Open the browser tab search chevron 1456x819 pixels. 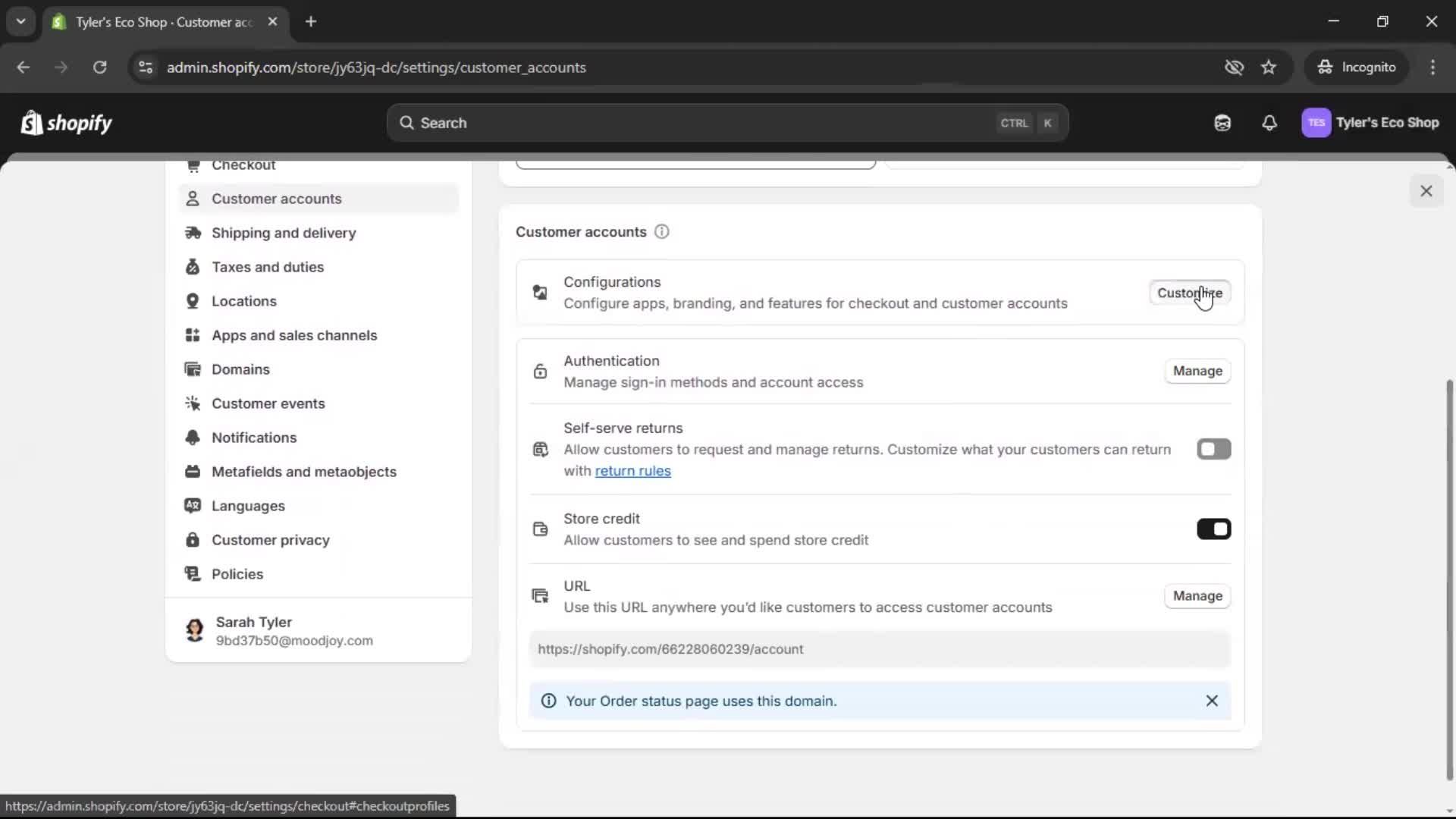pyautogui.click(x=20, y=21)
